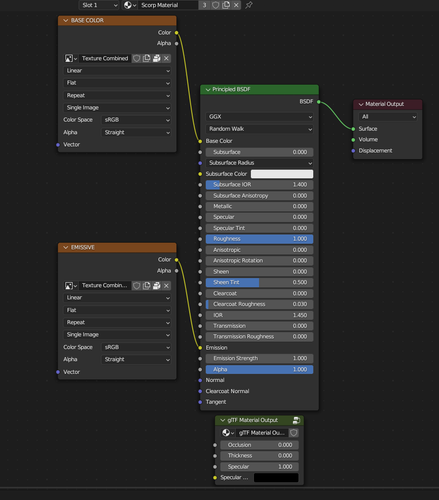Click Transmission value field
Viewport: 439px width, 500px height.
coord(259,326)
